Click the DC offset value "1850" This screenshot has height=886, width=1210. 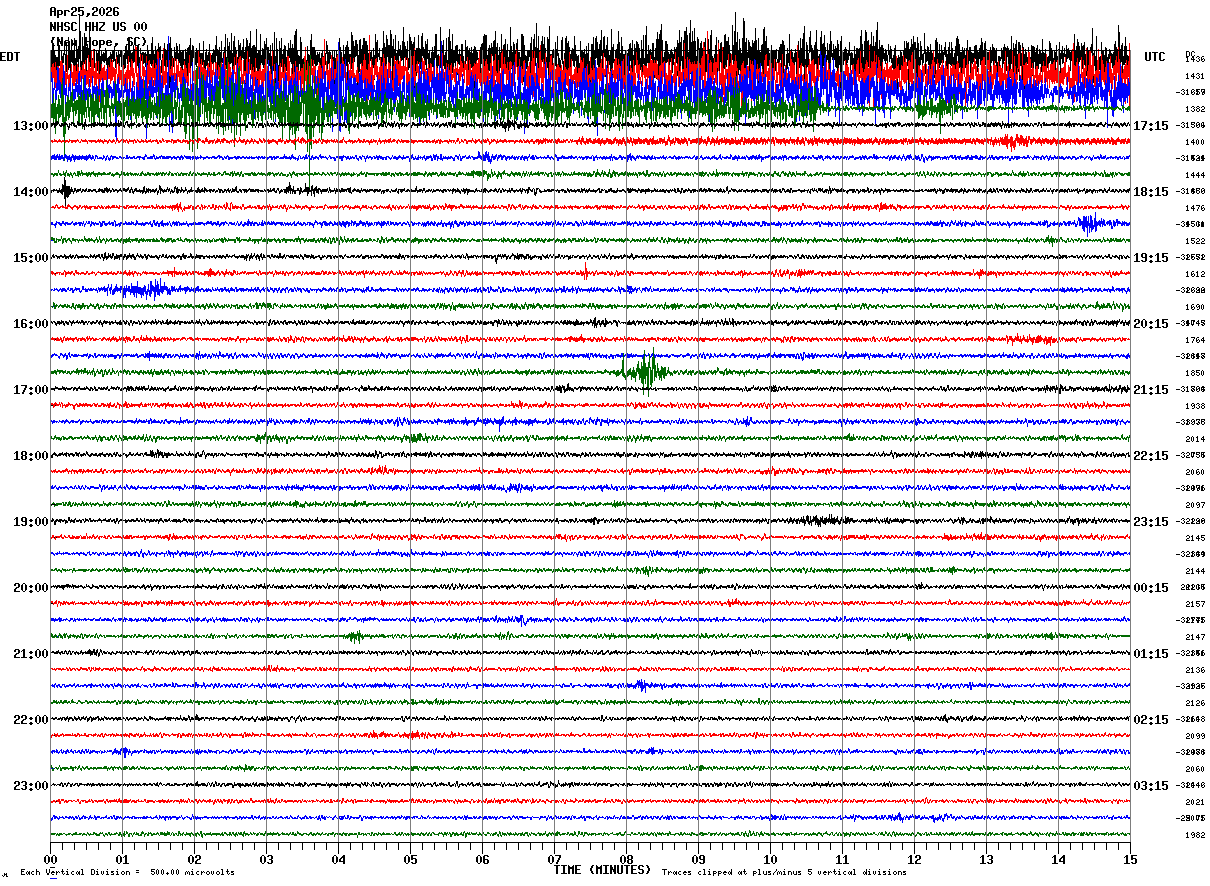(x=1194, y=373)
